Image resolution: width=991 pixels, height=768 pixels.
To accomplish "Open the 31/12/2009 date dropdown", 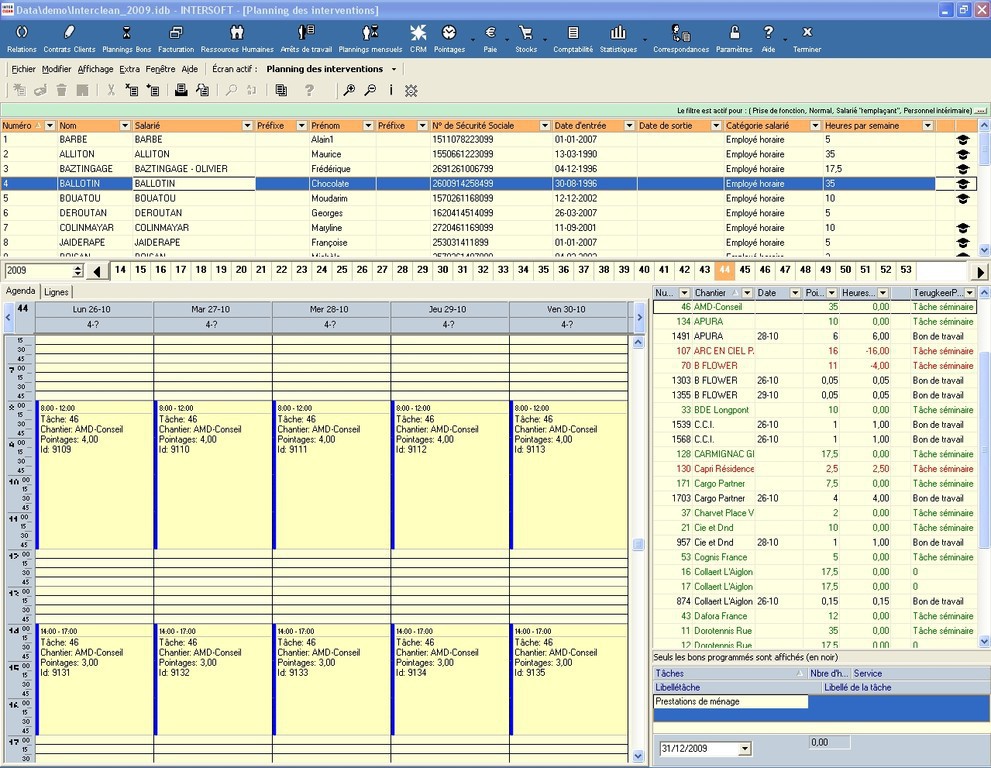I will click(x=744, y=749).
